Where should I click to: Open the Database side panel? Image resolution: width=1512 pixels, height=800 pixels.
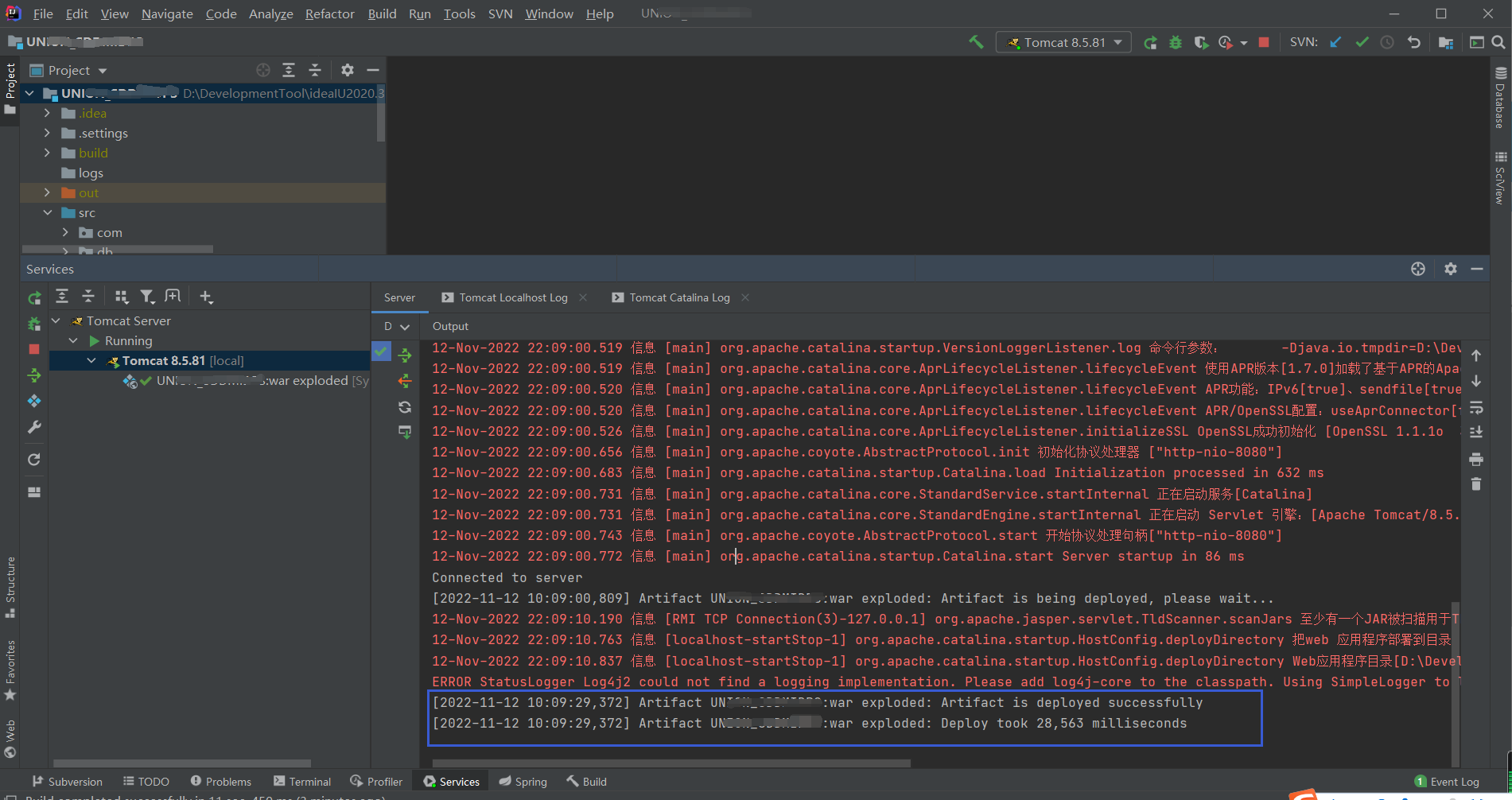pos(1500,98)
